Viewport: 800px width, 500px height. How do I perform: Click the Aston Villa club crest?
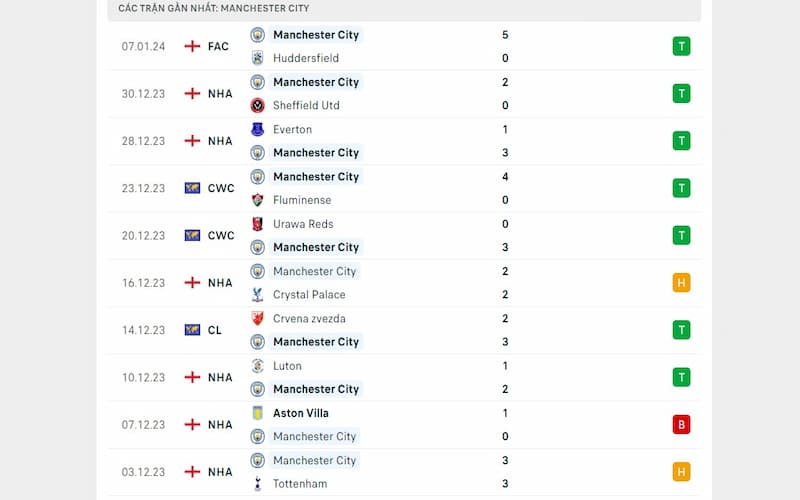[258, 413]
